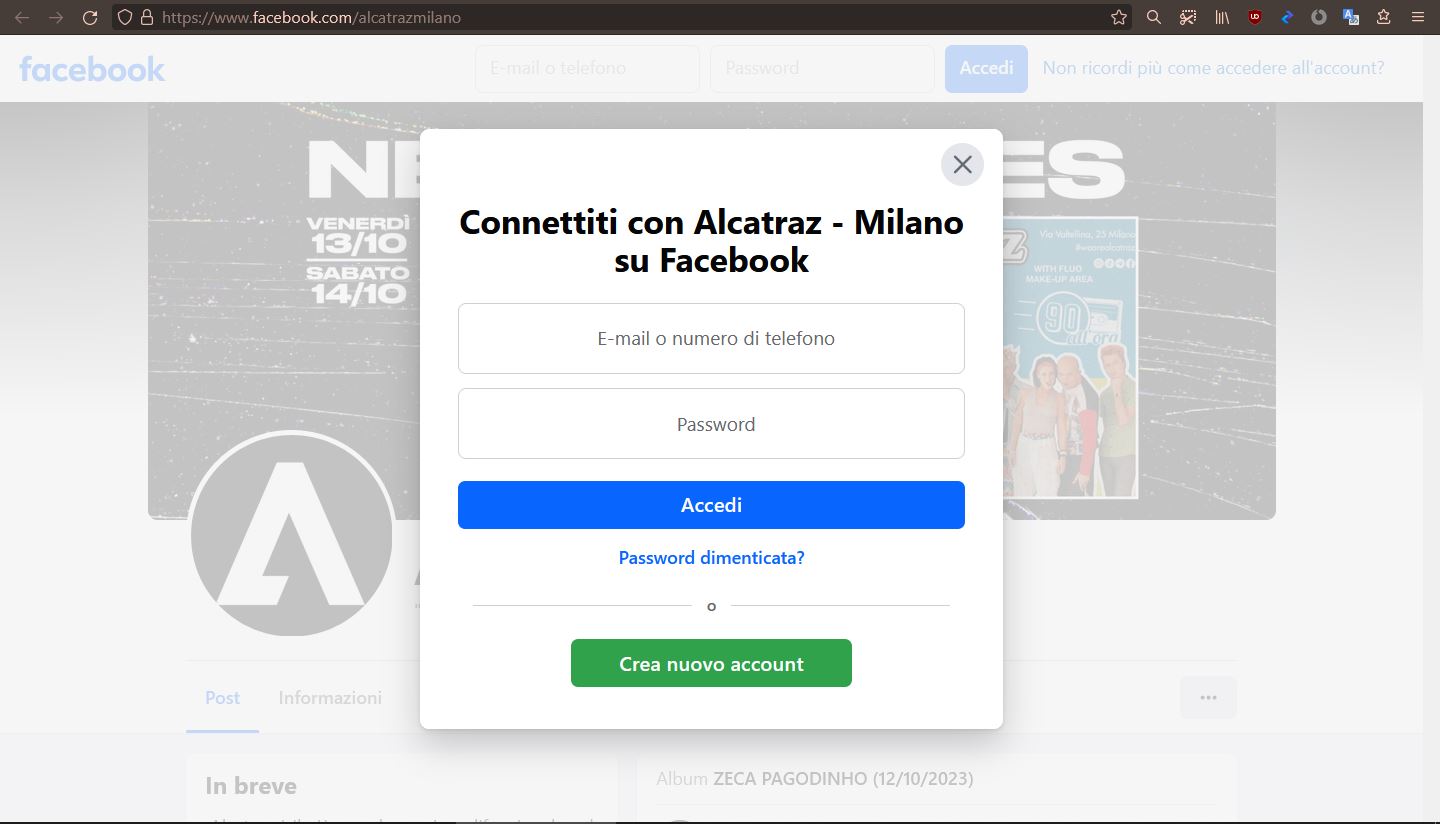The width and height of the screenshot is (1440, 824).
Task: Click the blue Accedi button in dialog
Action: pos(711,505)
